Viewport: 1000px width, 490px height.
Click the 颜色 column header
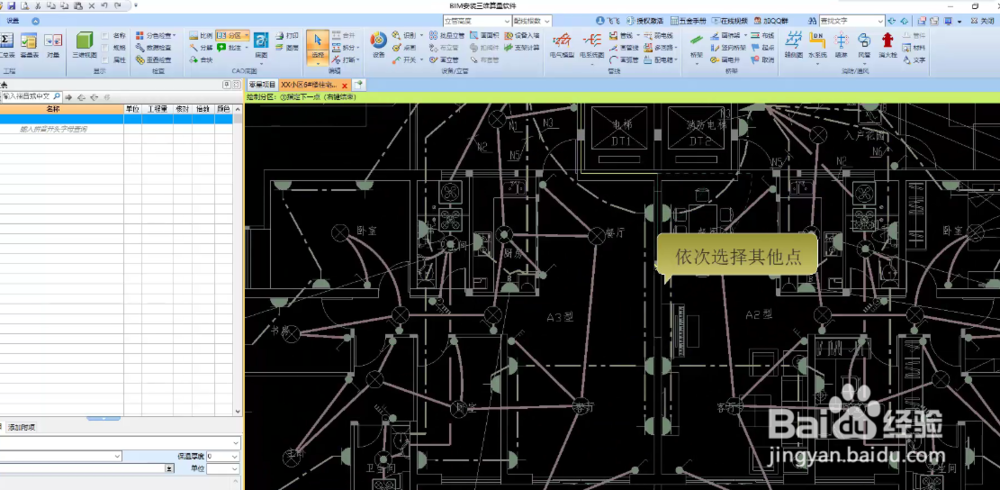223,109
